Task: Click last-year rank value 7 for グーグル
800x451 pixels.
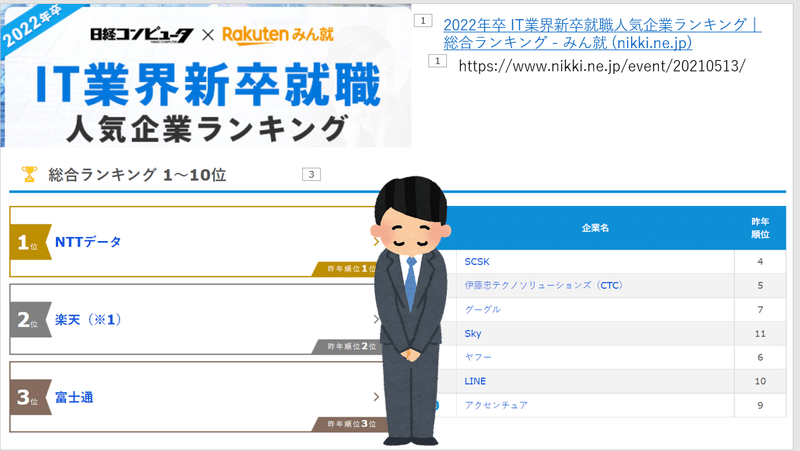Action: 760,309
